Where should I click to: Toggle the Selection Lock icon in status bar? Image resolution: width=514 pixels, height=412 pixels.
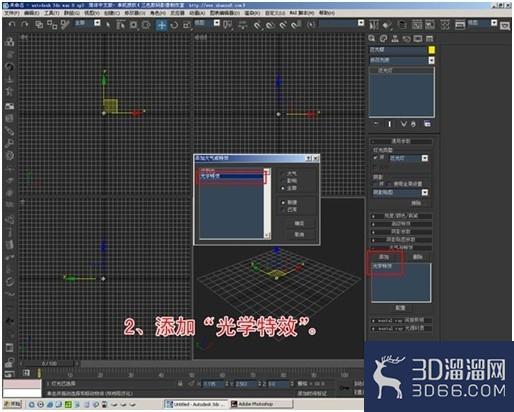click(180, 384)
